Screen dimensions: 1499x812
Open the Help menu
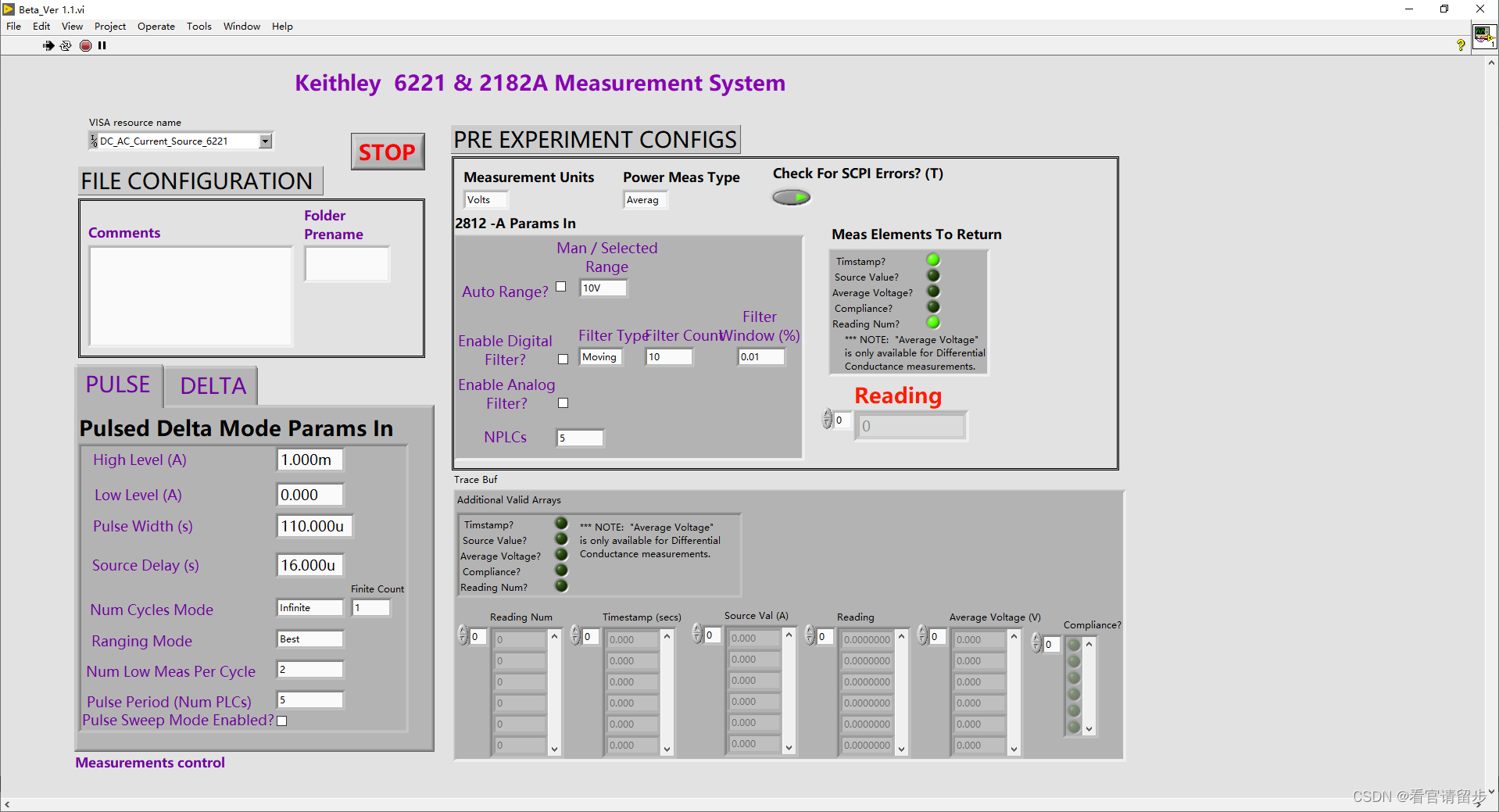[282, 26]
